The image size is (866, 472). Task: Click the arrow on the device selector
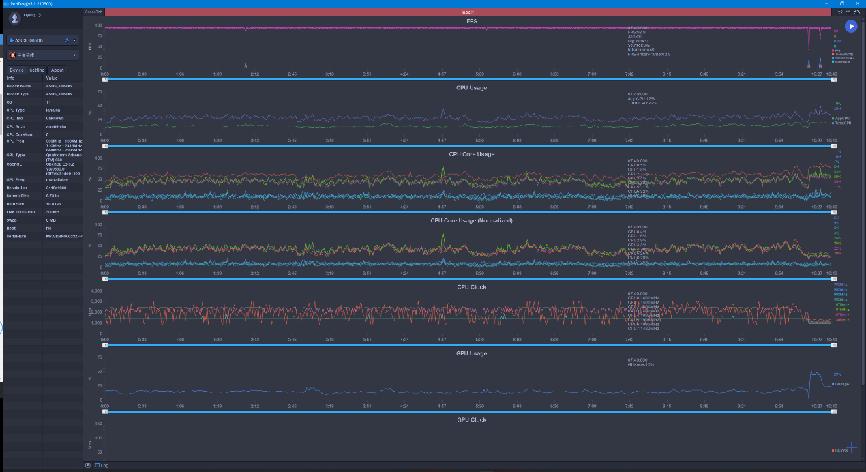[x=74, y=40]
